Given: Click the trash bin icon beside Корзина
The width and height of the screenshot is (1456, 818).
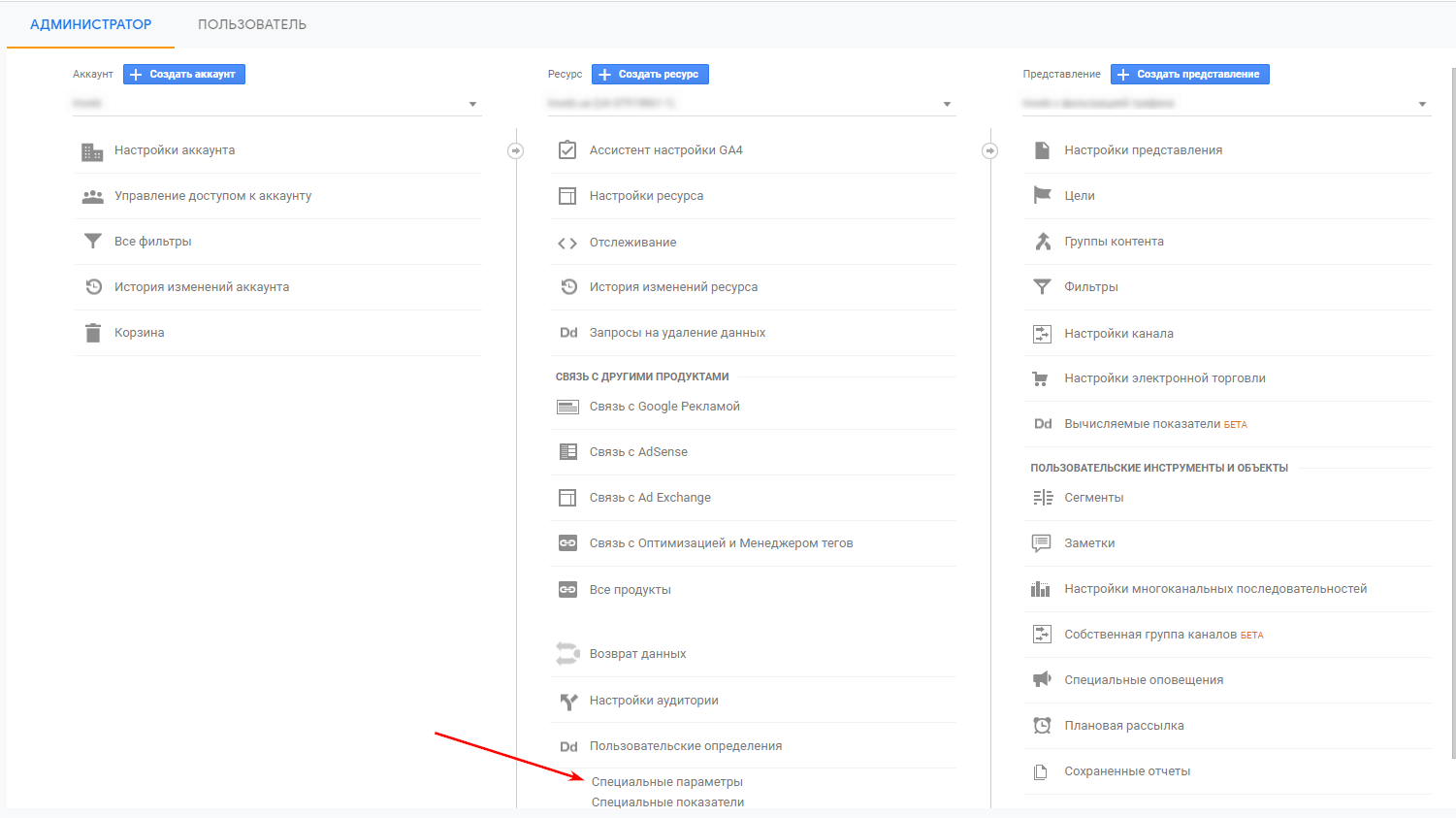Looking at the screenshot, I should click(92, 333).
